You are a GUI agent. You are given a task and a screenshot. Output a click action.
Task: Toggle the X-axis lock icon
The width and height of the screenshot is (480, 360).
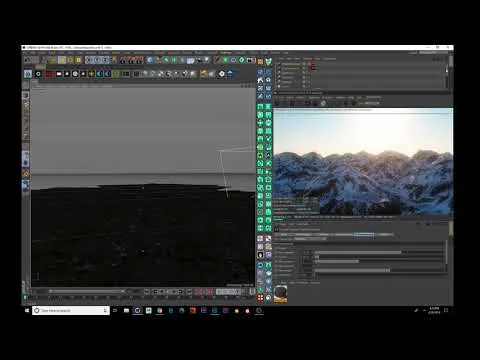pyautogui.click(x=89, y=60)
